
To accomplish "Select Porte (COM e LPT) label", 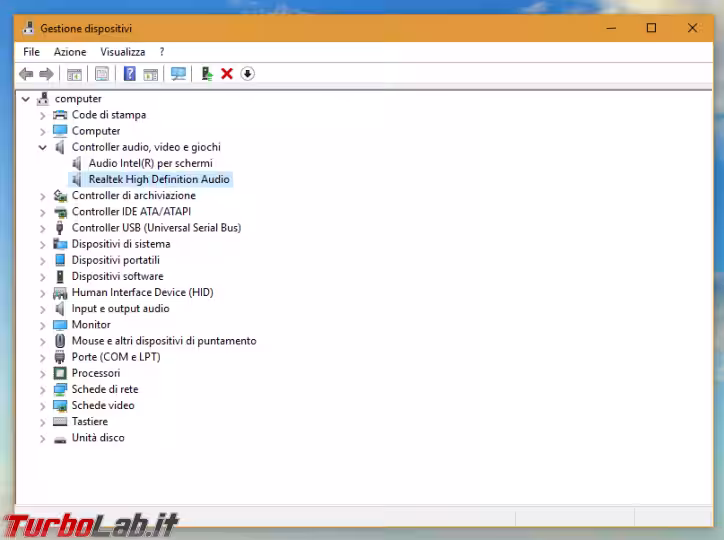I will click(116, 357).
